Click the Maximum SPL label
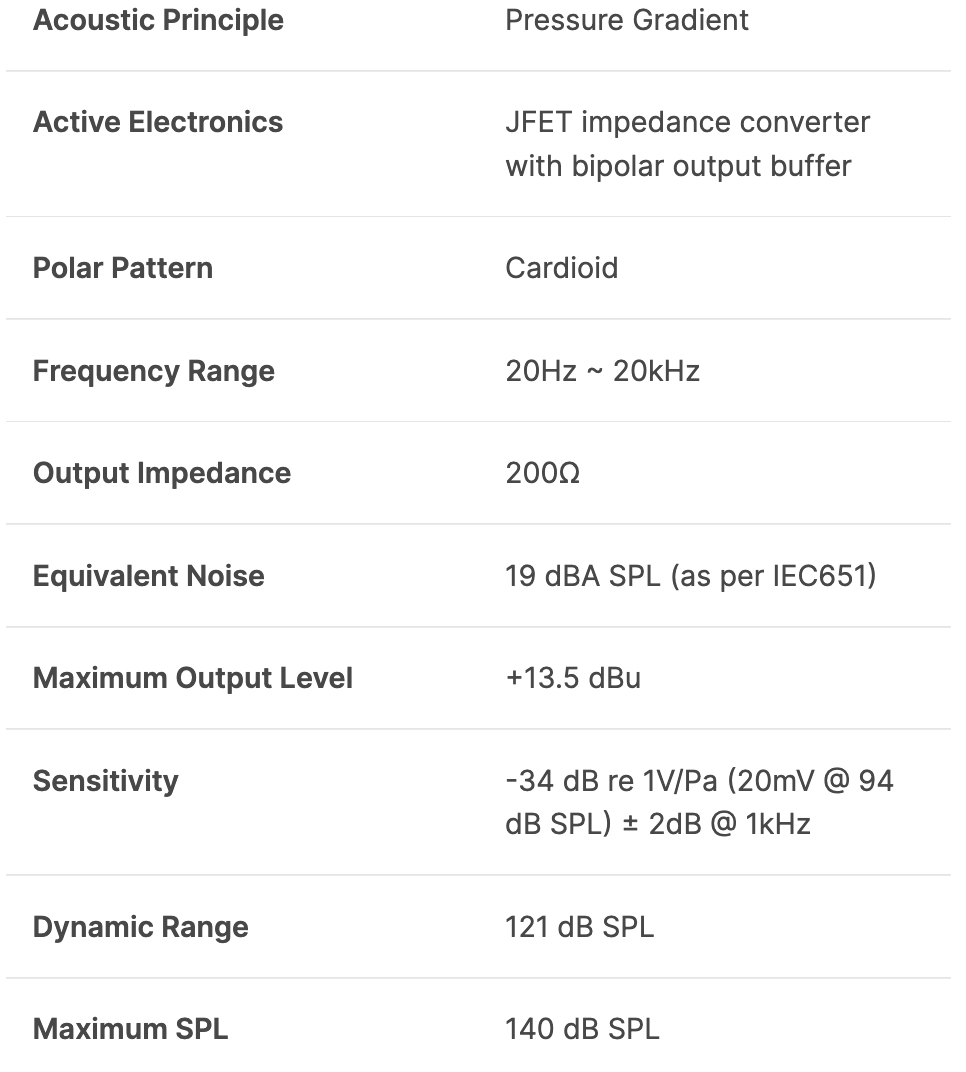 (131, 1029)
